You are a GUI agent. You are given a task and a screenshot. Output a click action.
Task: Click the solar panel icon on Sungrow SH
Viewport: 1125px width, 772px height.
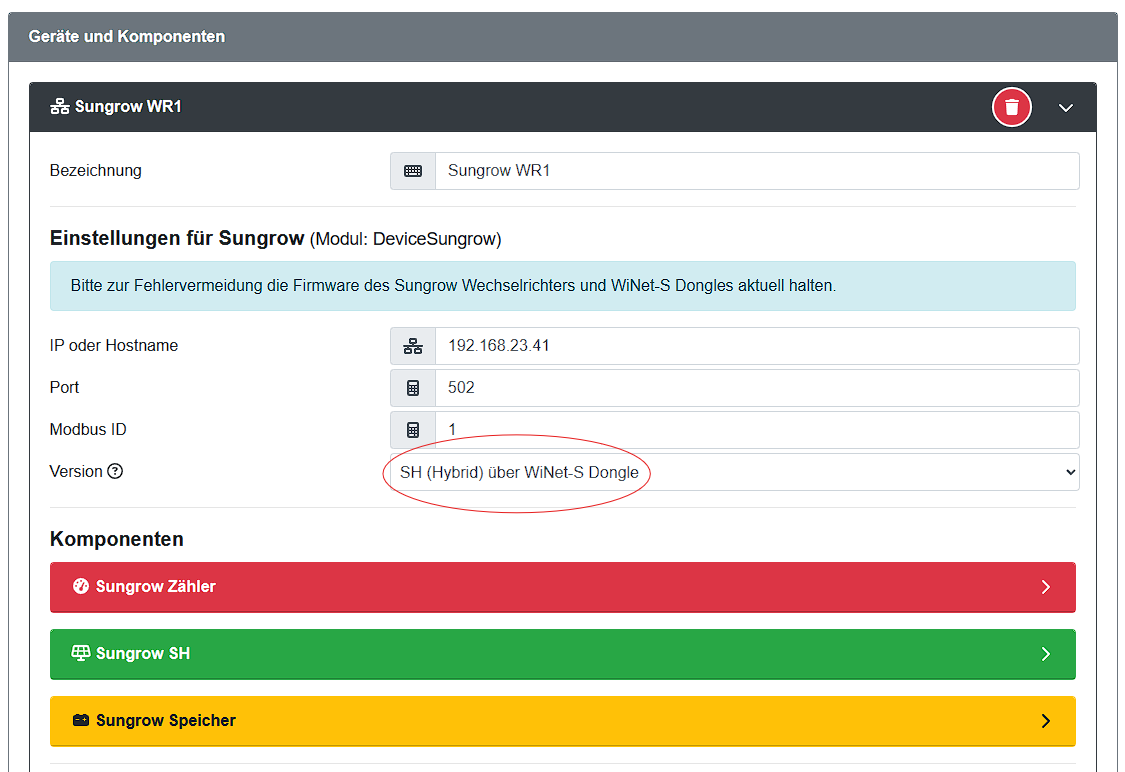[81, 653]
